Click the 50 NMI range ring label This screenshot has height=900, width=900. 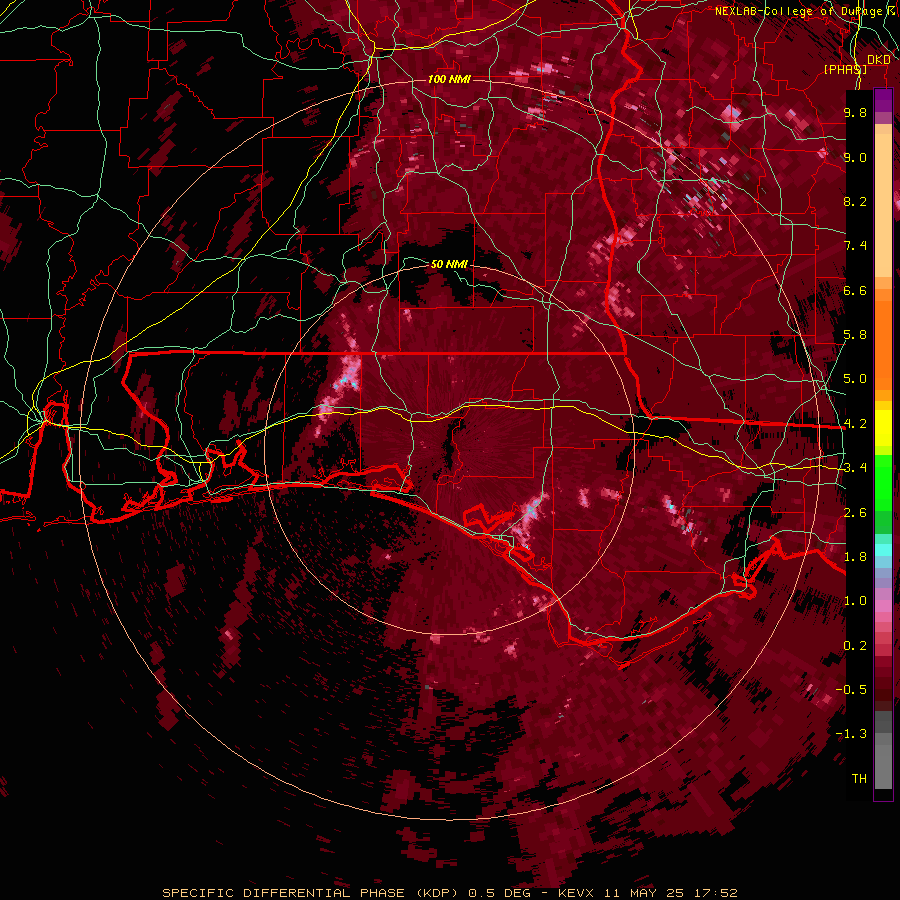coord(449,264)
